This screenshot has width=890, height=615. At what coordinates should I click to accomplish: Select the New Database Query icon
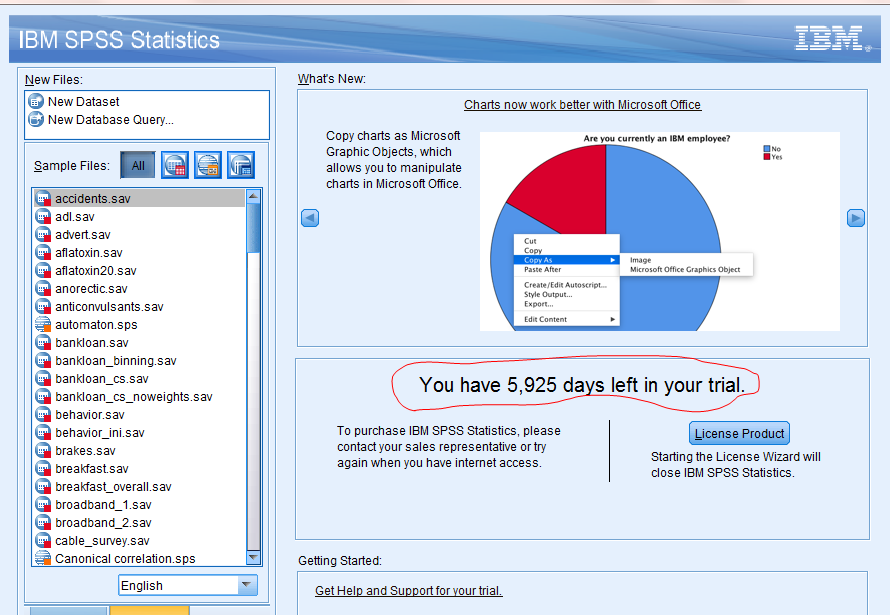click(x=36, y=120)
